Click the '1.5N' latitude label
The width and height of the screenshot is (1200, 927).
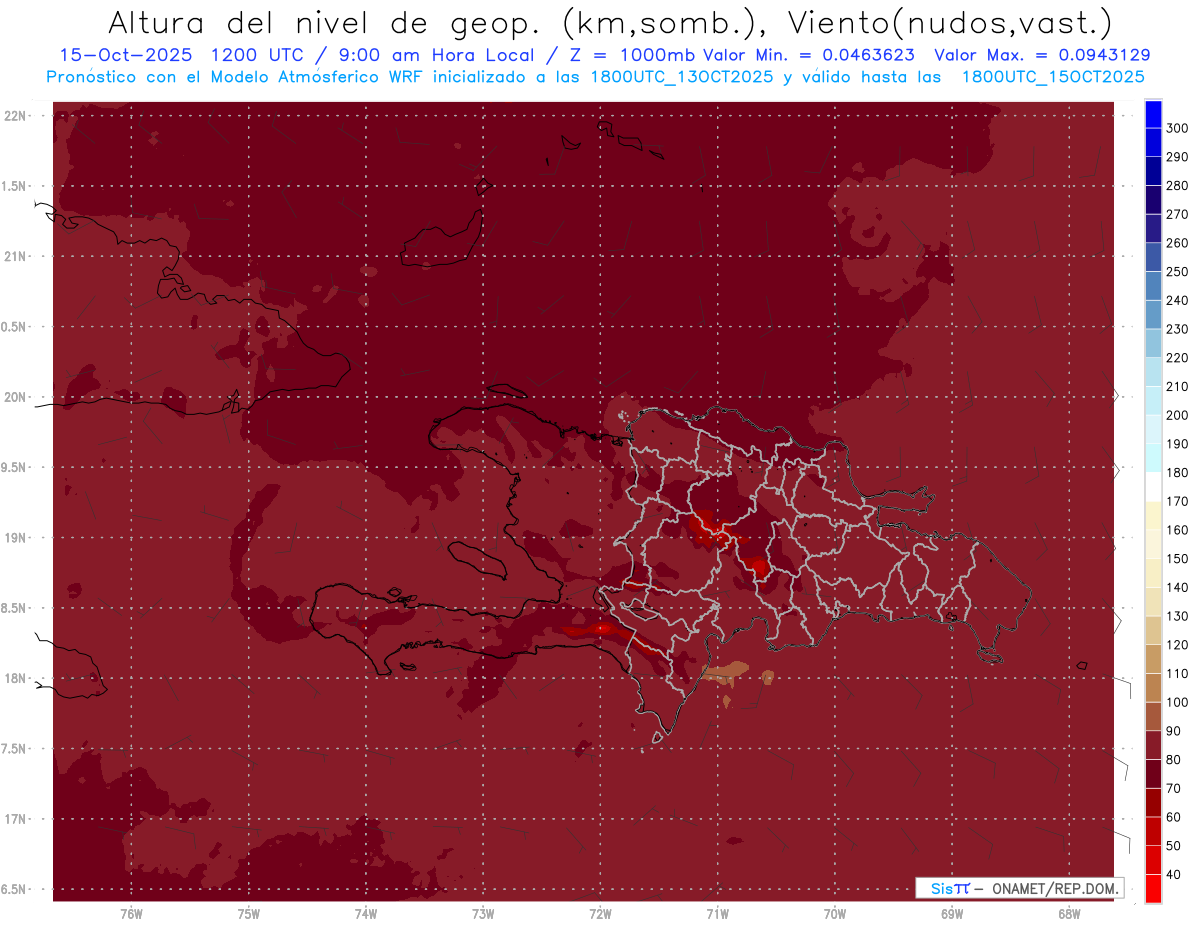click(x=16, y=186)
